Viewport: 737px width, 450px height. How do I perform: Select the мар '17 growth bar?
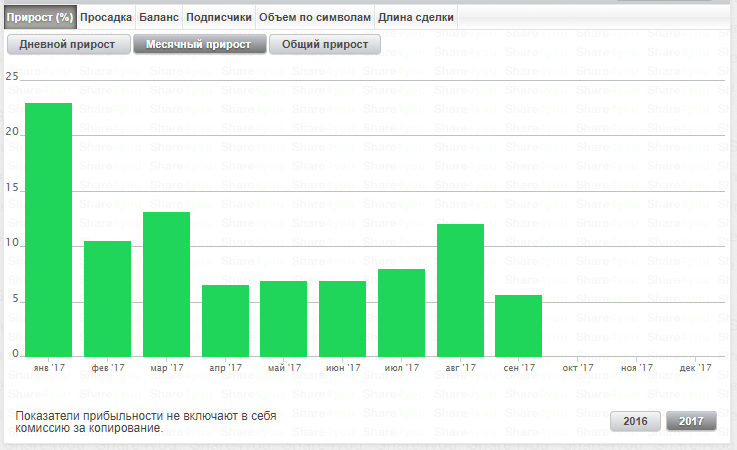point(166,284)
